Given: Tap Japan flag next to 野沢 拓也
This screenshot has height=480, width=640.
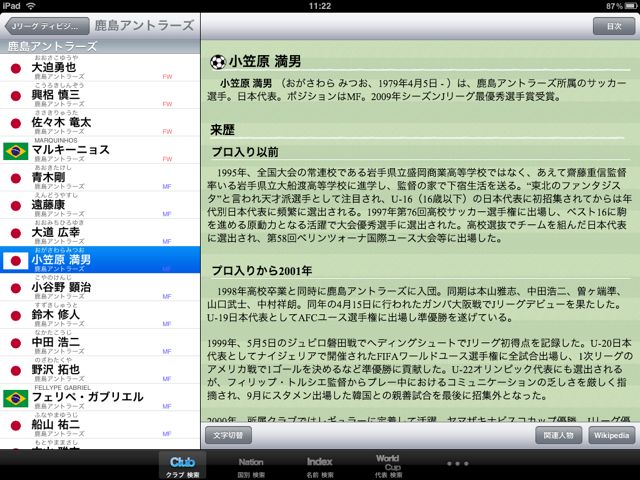Looking at the screenshot, I should pos(16,371).
